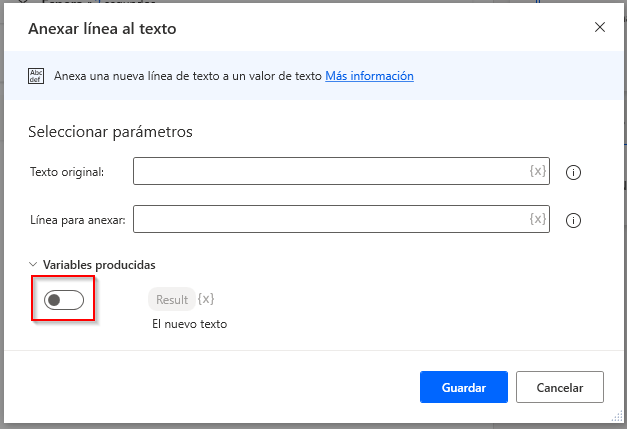Collapse the Variables producidas section
Screen dimensions: 627x429
(33, 265)
